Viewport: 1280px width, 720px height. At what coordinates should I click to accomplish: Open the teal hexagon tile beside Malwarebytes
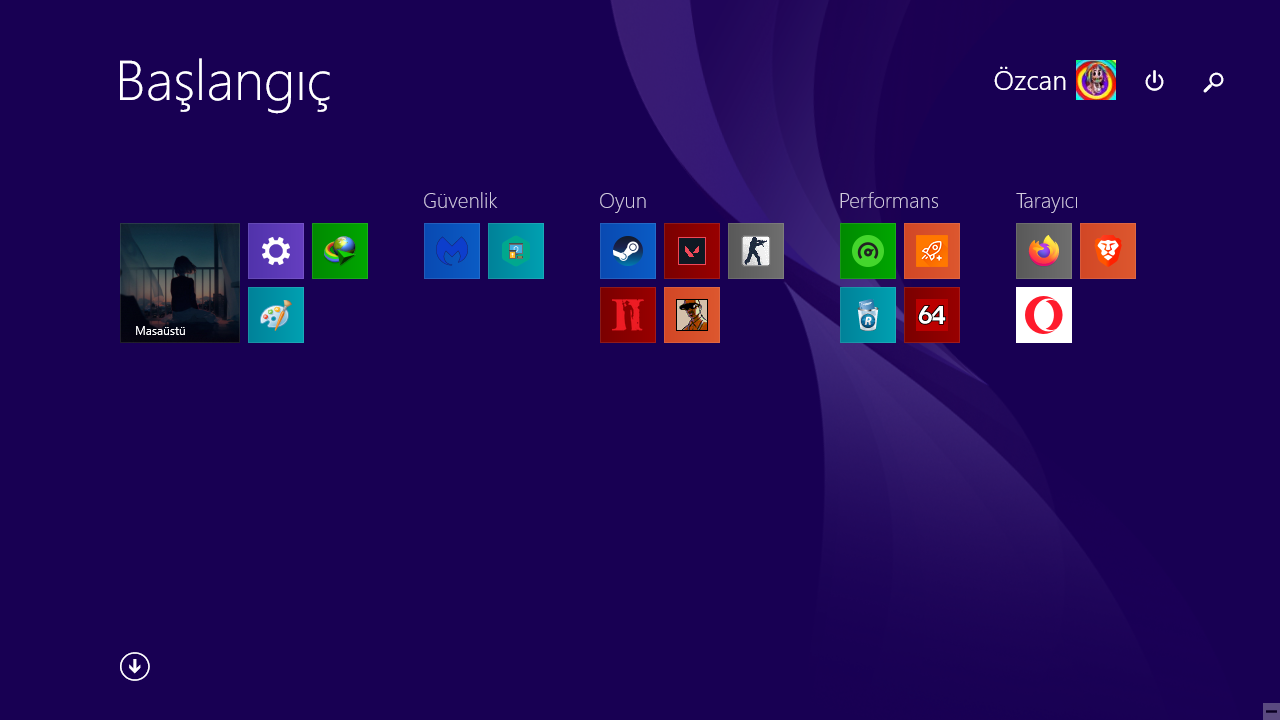(516, 251)
